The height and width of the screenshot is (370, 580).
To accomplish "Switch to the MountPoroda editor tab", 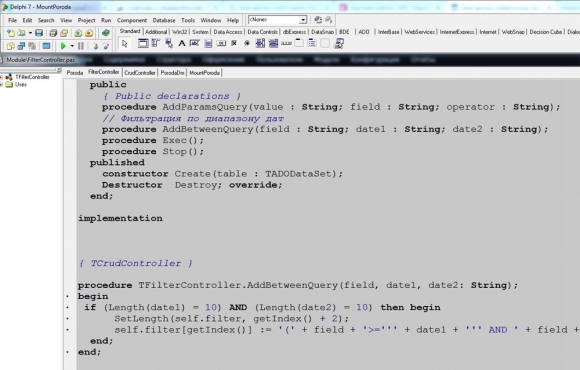I will 205,73.
